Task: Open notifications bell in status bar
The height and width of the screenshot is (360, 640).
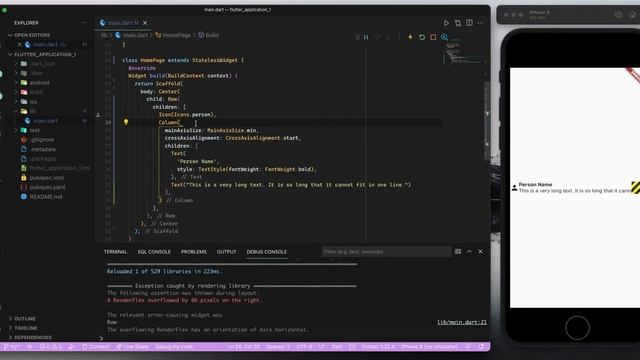Action: [481, 347]
